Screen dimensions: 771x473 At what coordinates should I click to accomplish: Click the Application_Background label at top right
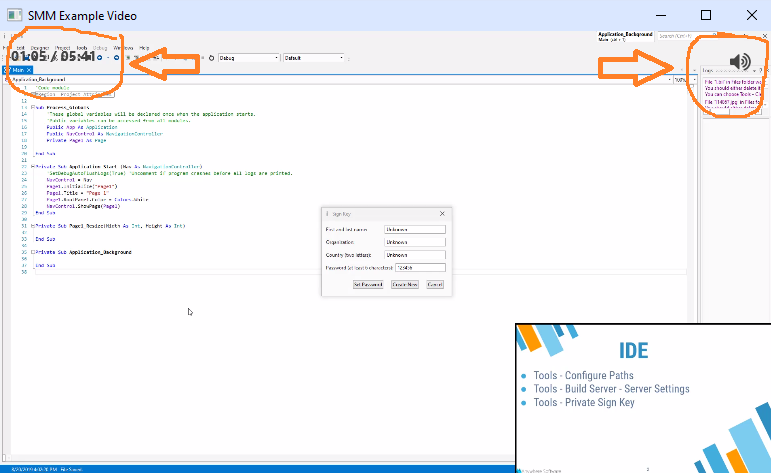pyautogui.click(x=625, y=34)
